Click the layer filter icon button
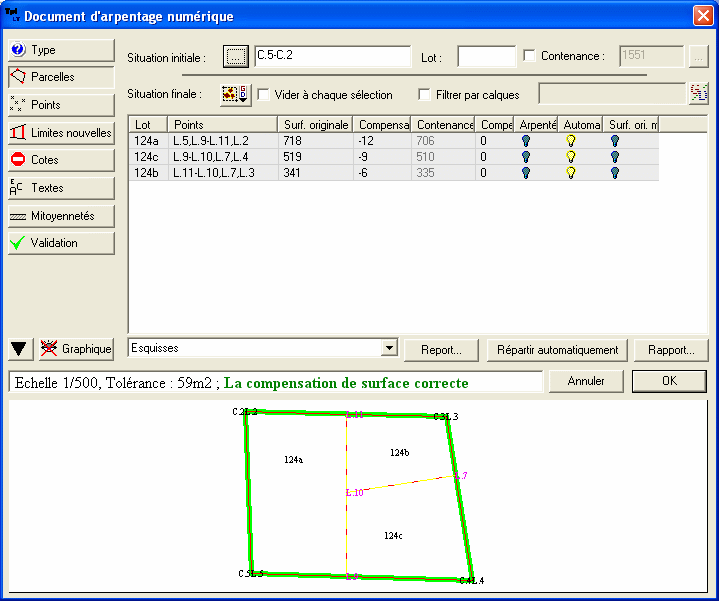 pyautogui.click(x=698, y=94)
